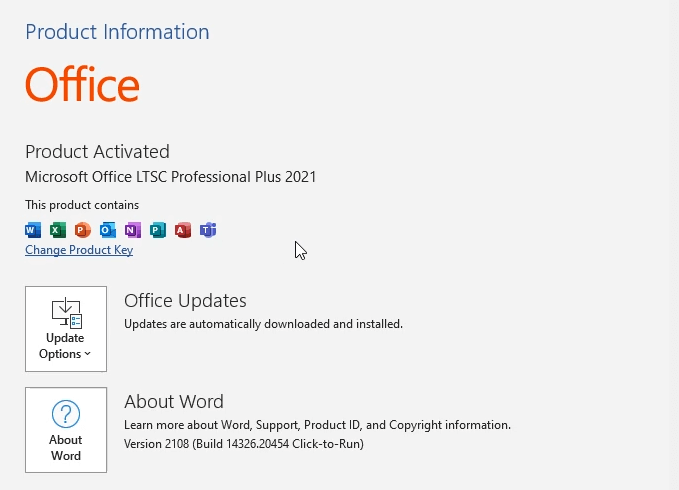Screen dimensions: 679x490
Task: Click the Product Information heading
Action: (x=117, y=32)
